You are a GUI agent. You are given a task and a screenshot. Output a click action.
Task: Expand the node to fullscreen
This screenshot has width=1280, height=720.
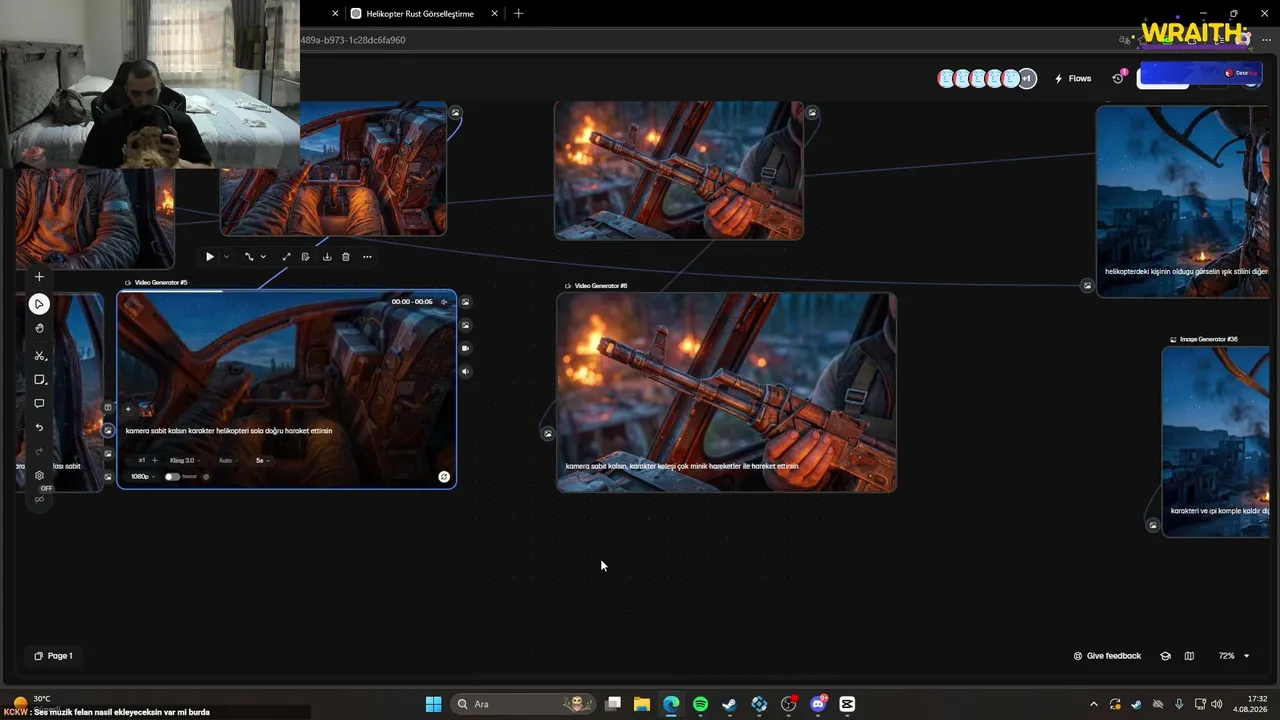pos(286,257)
